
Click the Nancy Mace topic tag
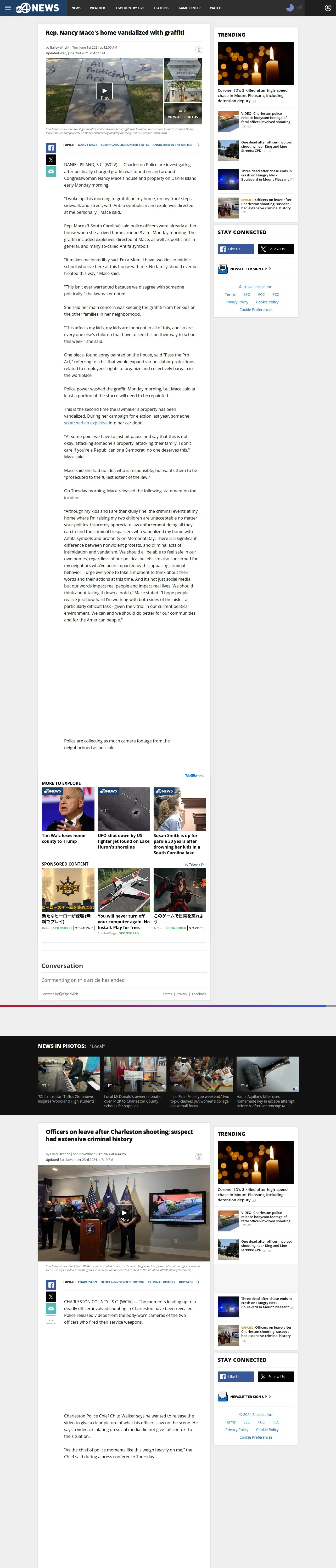tap(87, 145)
